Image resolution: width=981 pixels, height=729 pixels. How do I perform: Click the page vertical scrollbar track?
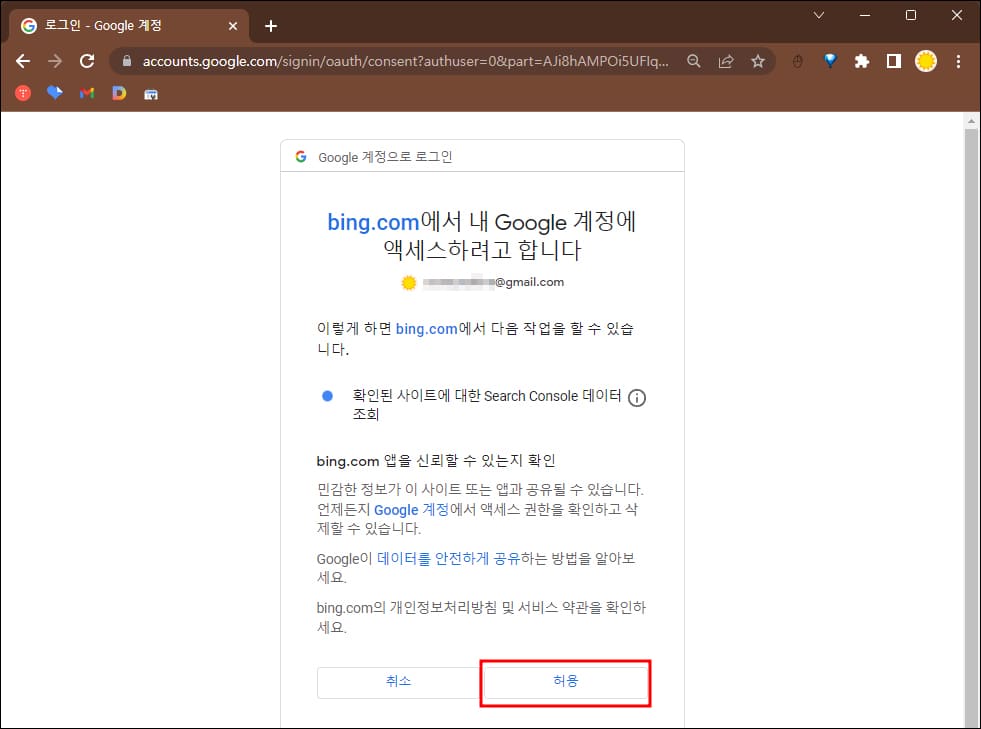pyautogui.click(x=971, y=426)
